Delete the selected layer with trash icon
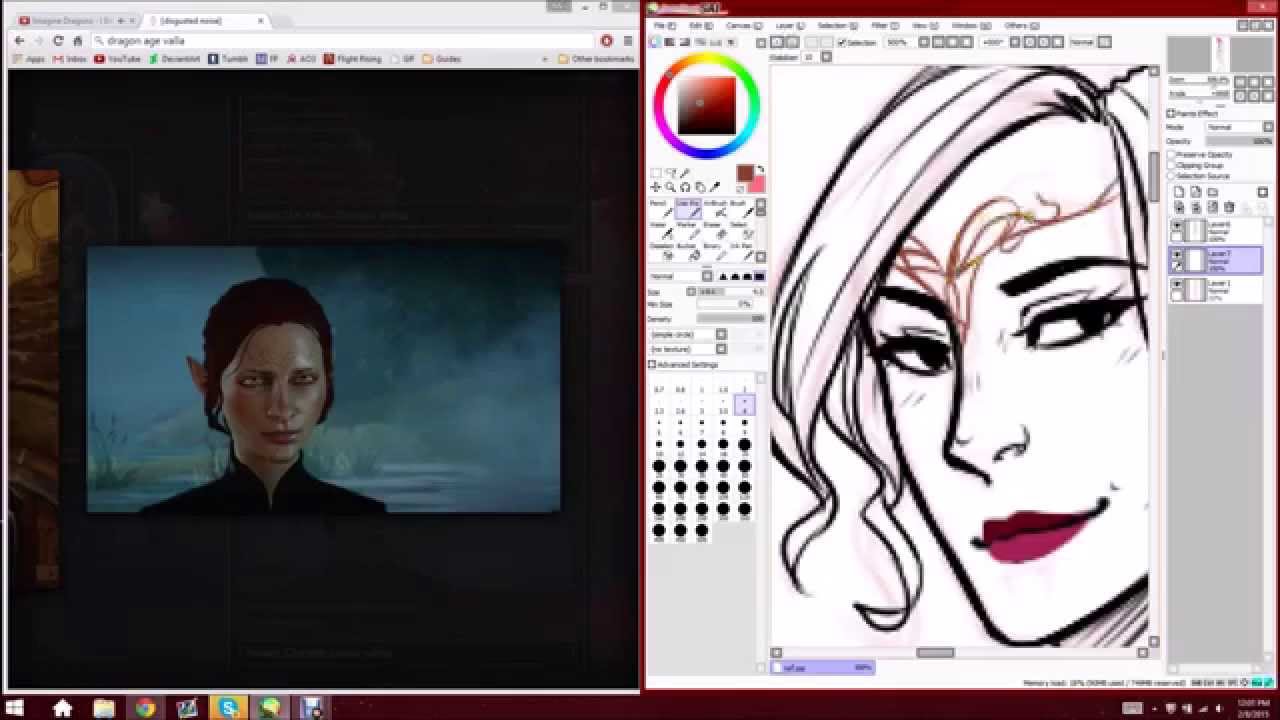1280x720 pixels. pyautogui.click(x=1230, y=207)
